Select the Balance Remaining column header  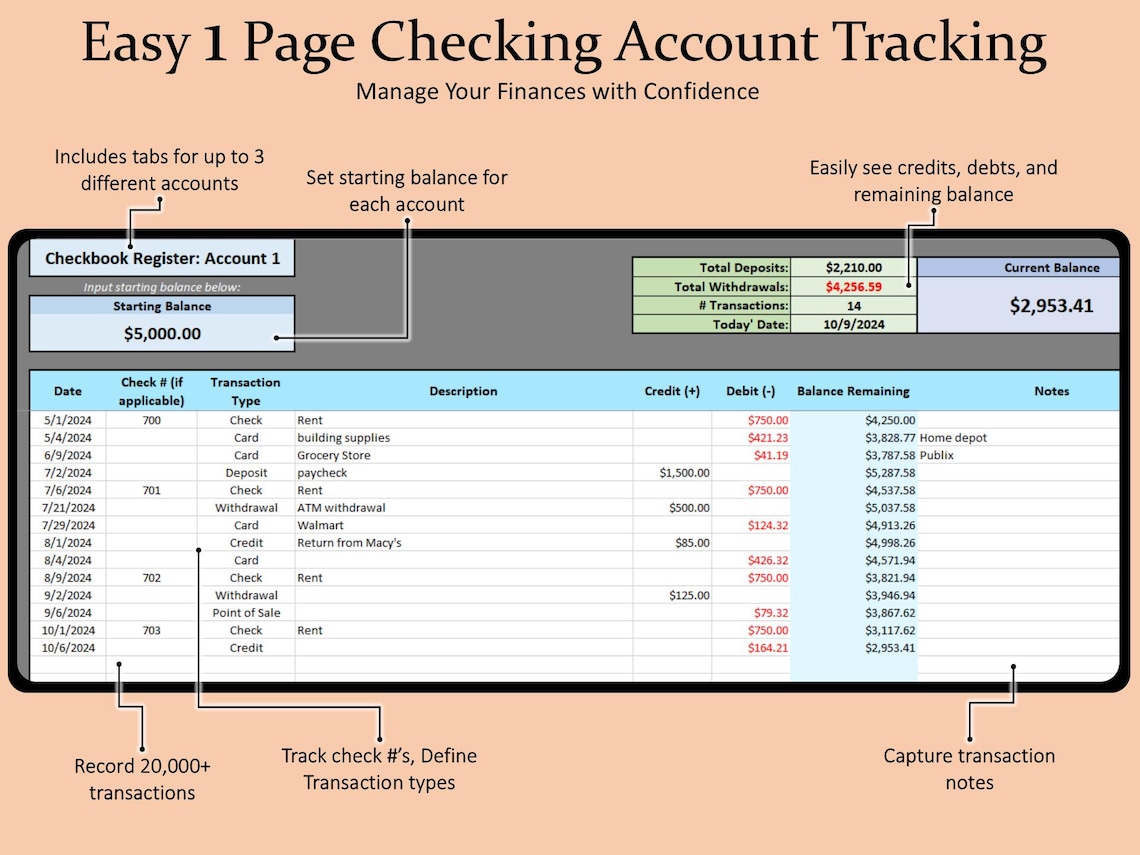coord(853,391)
